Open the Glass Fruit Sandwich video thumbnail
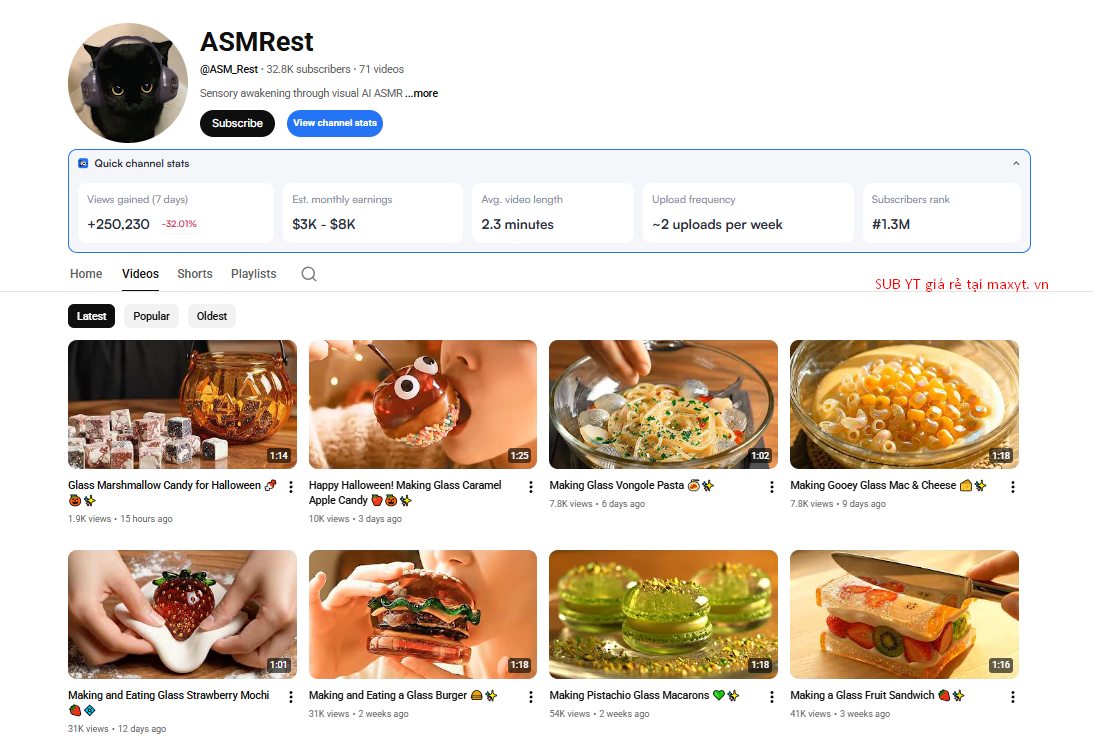1093x755 pixels. [904, 614]
